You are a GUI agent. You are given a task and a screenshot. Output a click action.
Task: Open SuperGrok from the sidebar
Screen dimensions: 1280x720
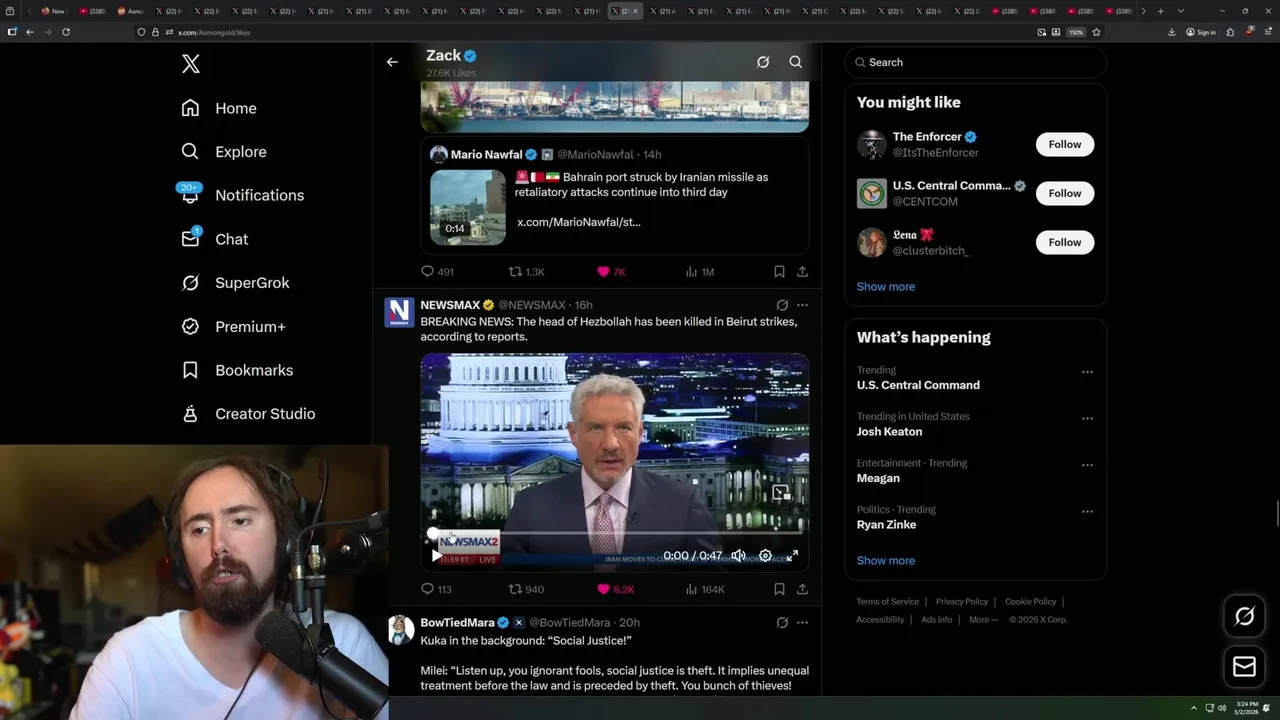coord(235,283)
